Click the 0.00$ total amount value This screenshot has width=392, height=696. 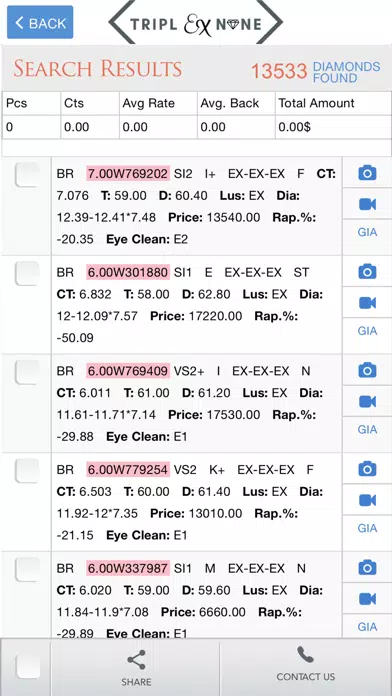coord(294,127)
